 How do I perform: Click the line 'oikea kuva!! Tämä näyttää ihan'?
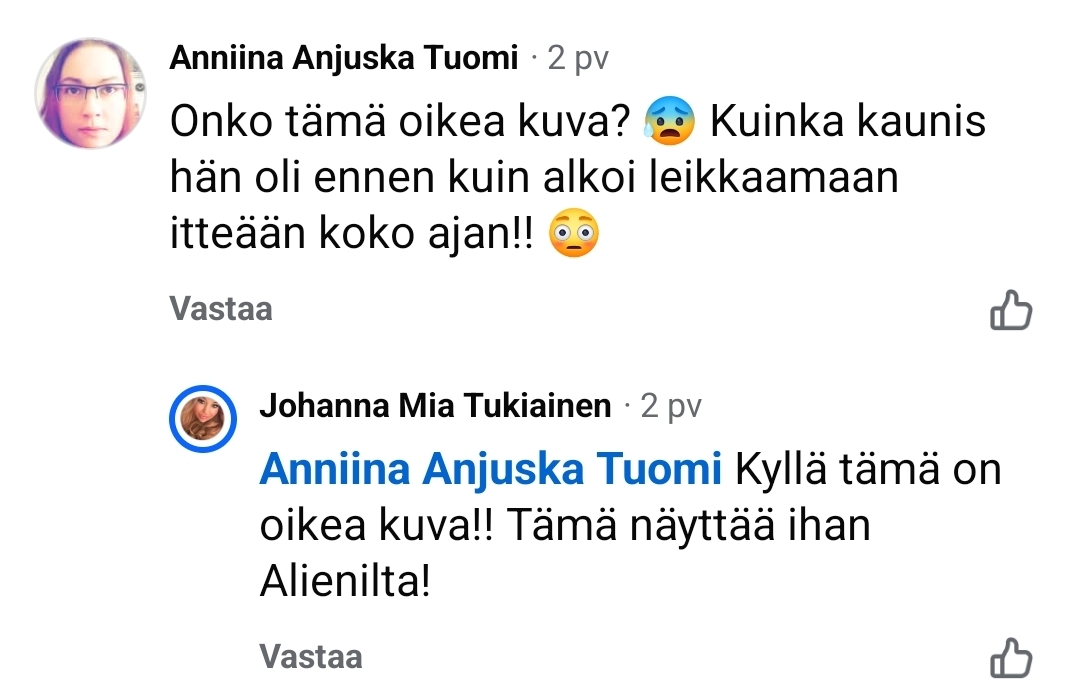pyautogui.click(x=564, y=525)
